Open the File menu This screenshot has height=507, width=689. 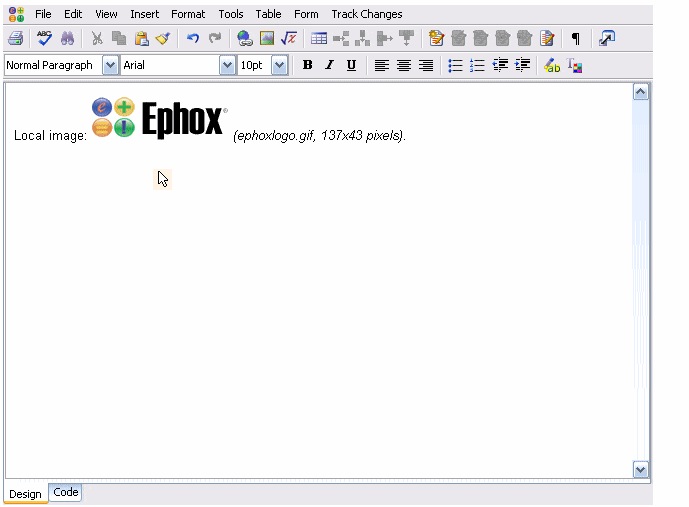[x=43, y=14]
